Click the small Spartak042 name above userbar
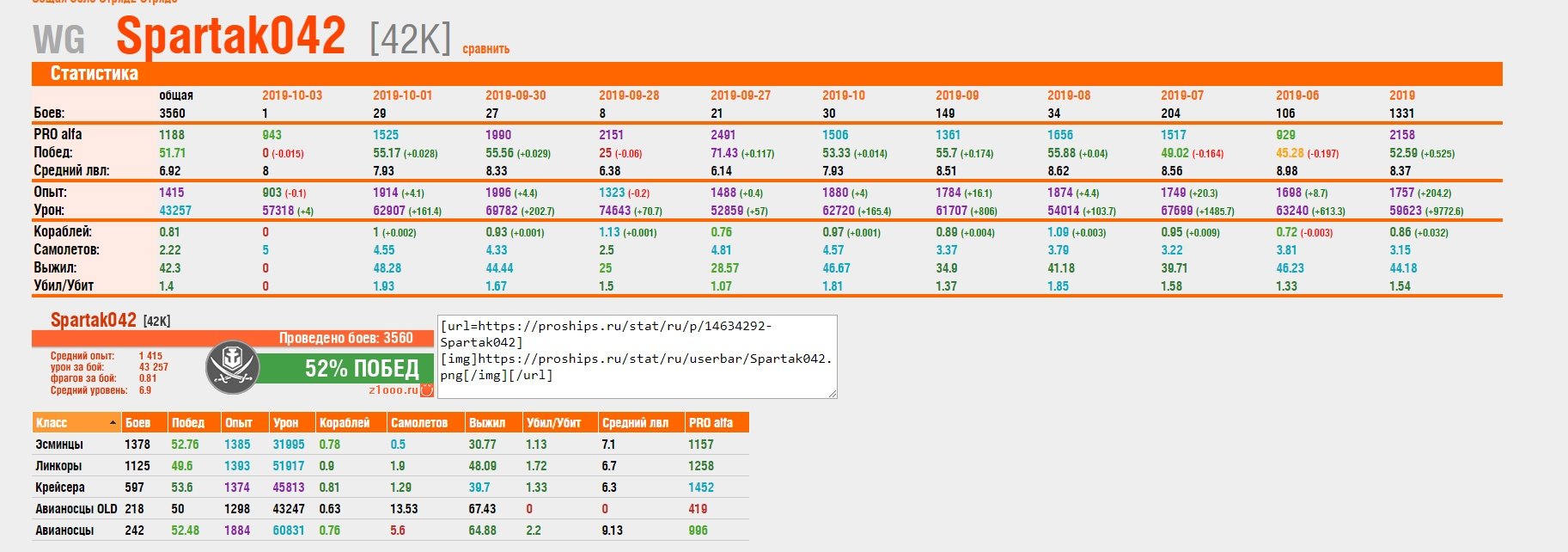 [x=94, y=320]
